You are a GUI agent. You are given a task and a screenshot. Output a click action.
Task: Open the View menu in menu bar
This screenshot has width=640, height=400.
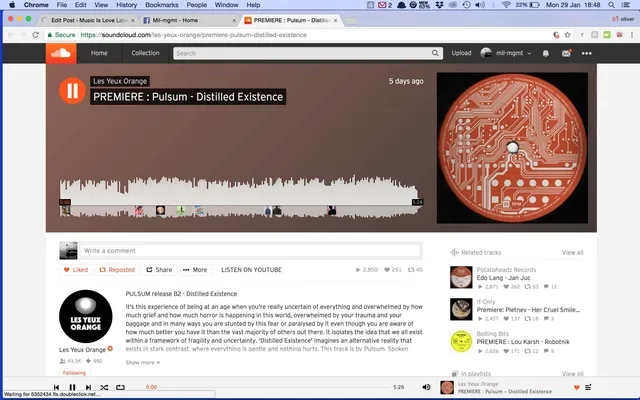101,5
